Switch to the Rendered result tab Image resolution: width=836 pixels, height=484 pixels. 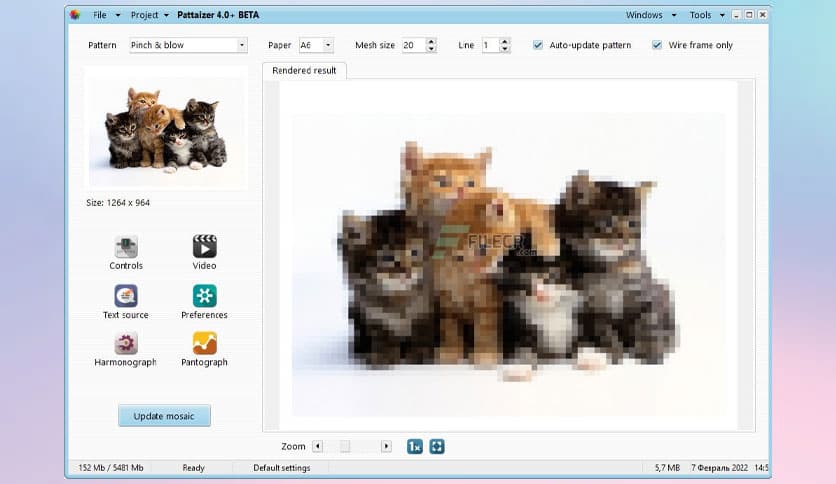pos(304,70)
